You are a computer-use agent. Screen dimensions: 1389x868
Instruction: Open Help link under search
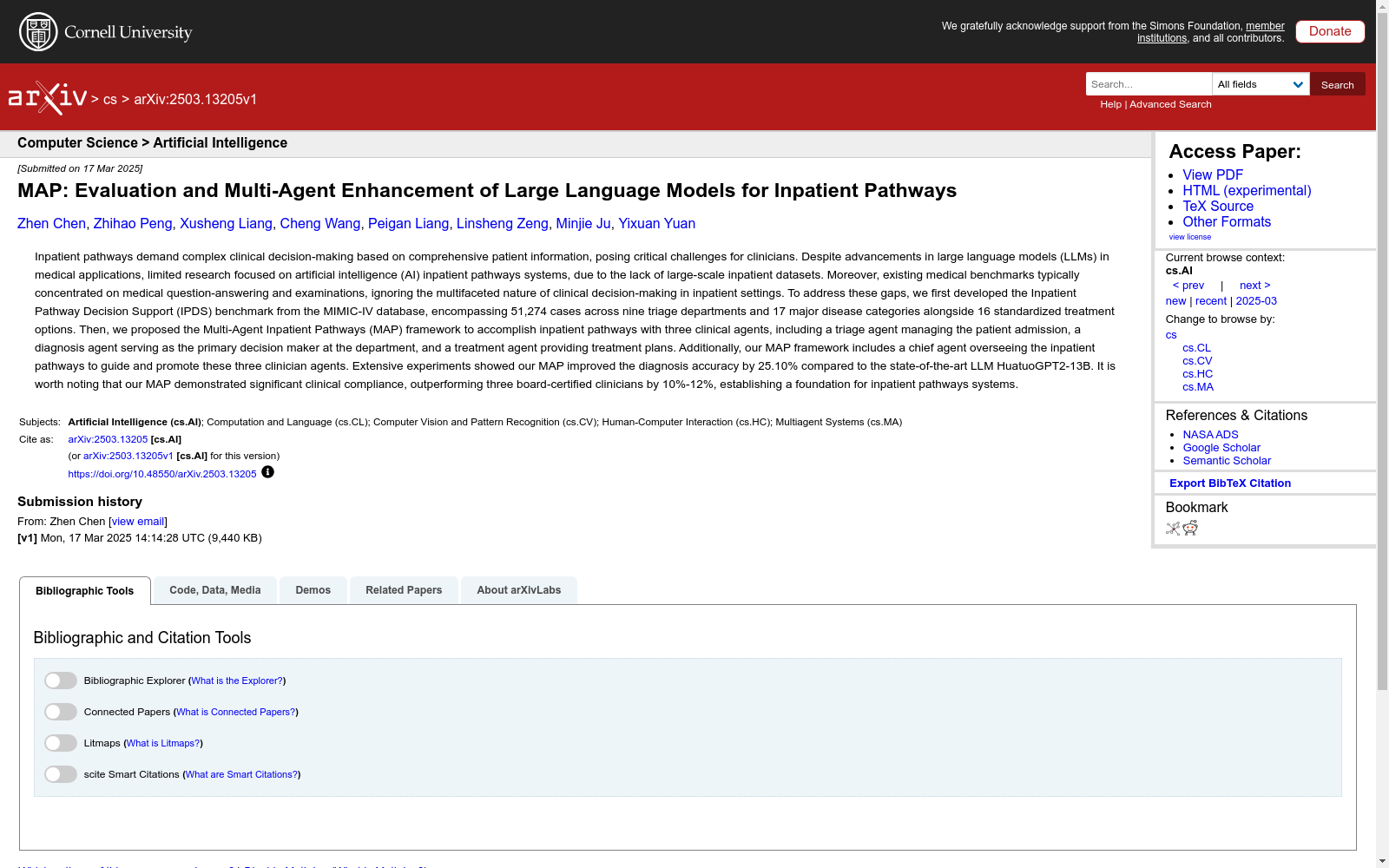click(x=1110, y=104)
